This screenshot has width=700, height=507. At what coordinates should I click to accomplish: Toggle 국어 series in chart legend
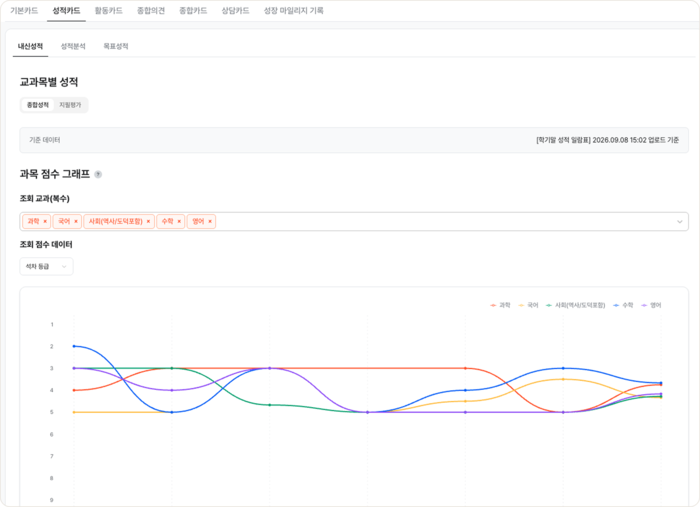pos(529,305)
